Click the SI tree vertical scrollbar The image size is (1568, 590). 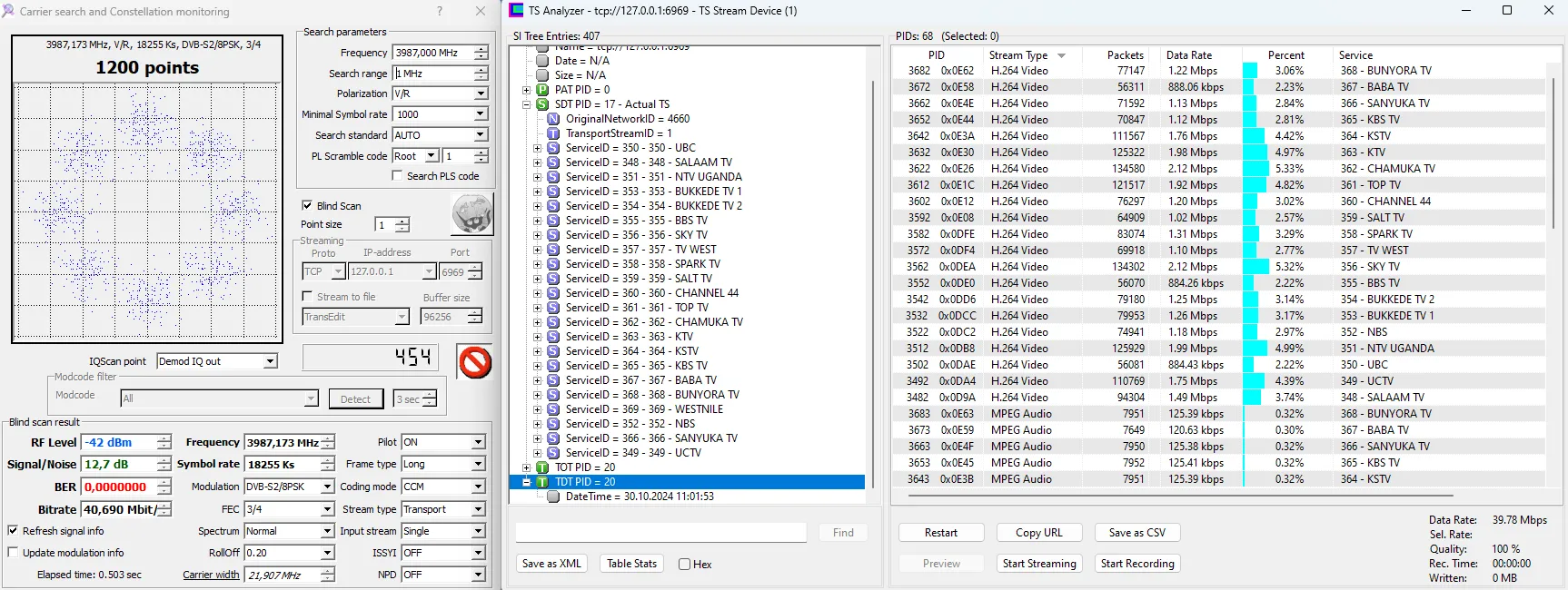(873, 272)
